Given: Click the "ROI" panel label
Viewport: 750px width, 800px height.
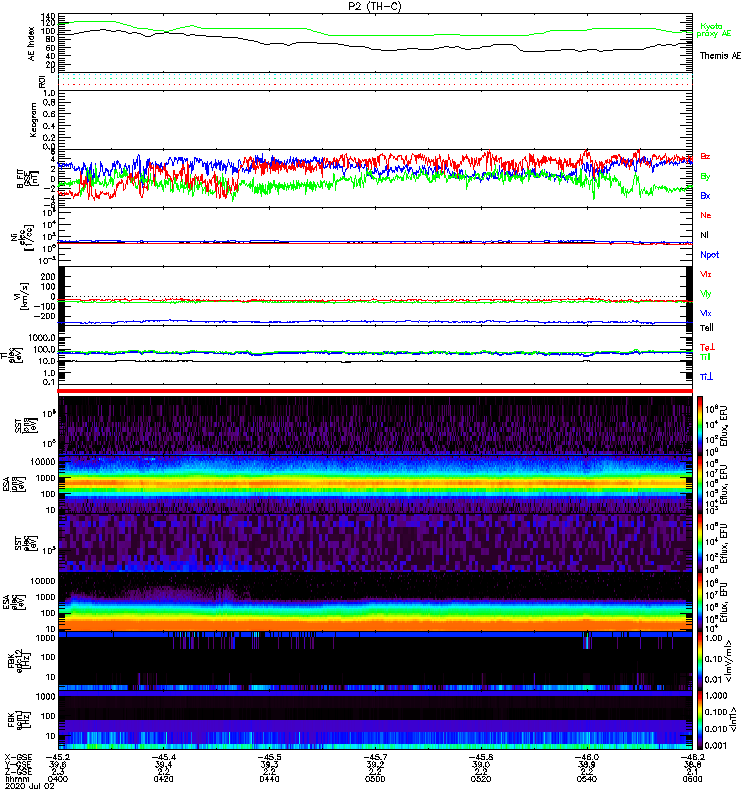Looking at the screenshot, I should pyautogui.click(x=42, y=82).
